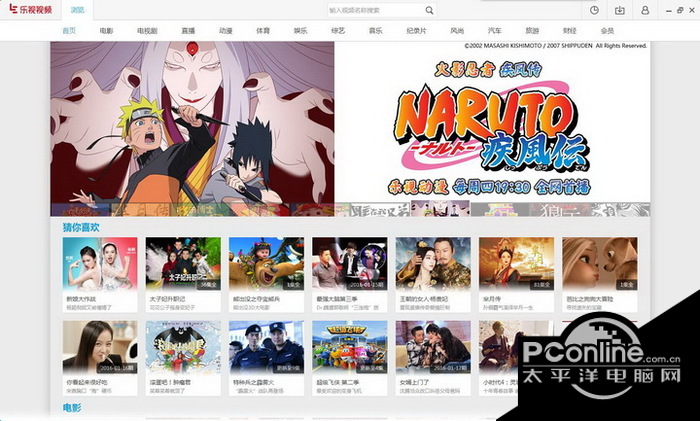The image size is (700, 421).
Task: Select the 首页 navigation item
Action: point(69,31)
